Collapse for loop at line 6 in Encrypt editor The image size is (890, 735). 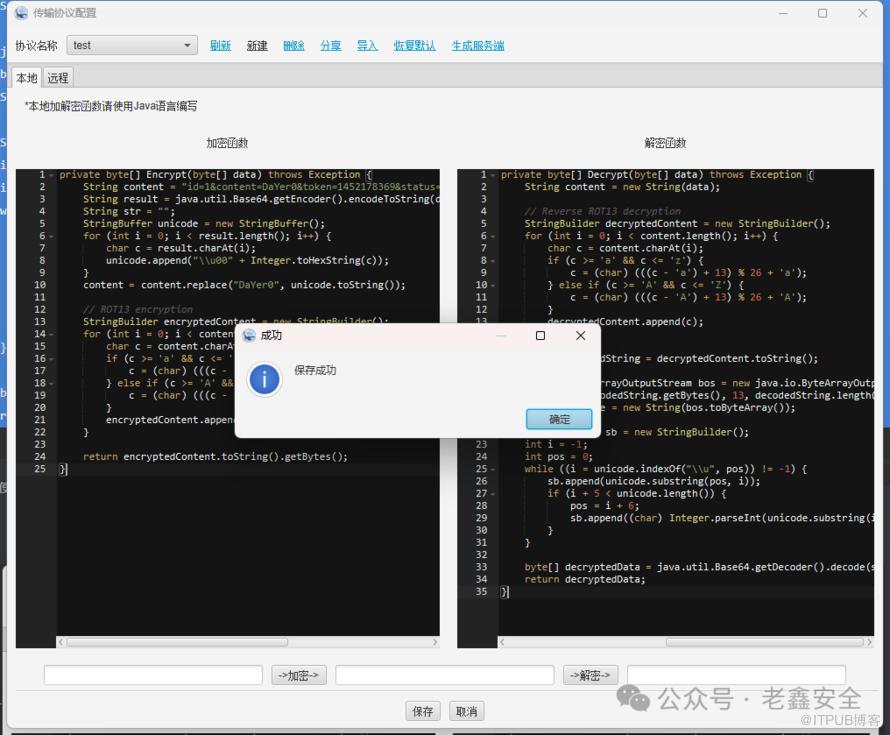pyautogui.click(x=52, y=236)
